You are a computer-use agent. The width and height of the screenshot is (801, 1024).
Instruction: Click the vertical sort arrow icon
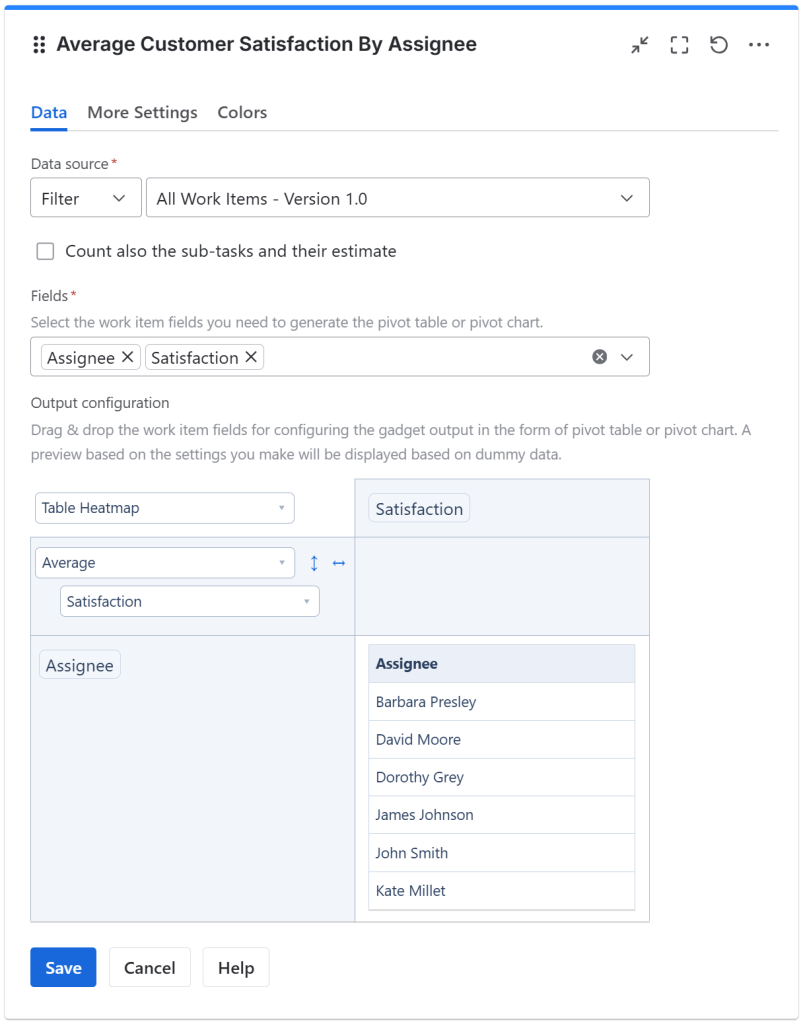click(x=314, y=563)
